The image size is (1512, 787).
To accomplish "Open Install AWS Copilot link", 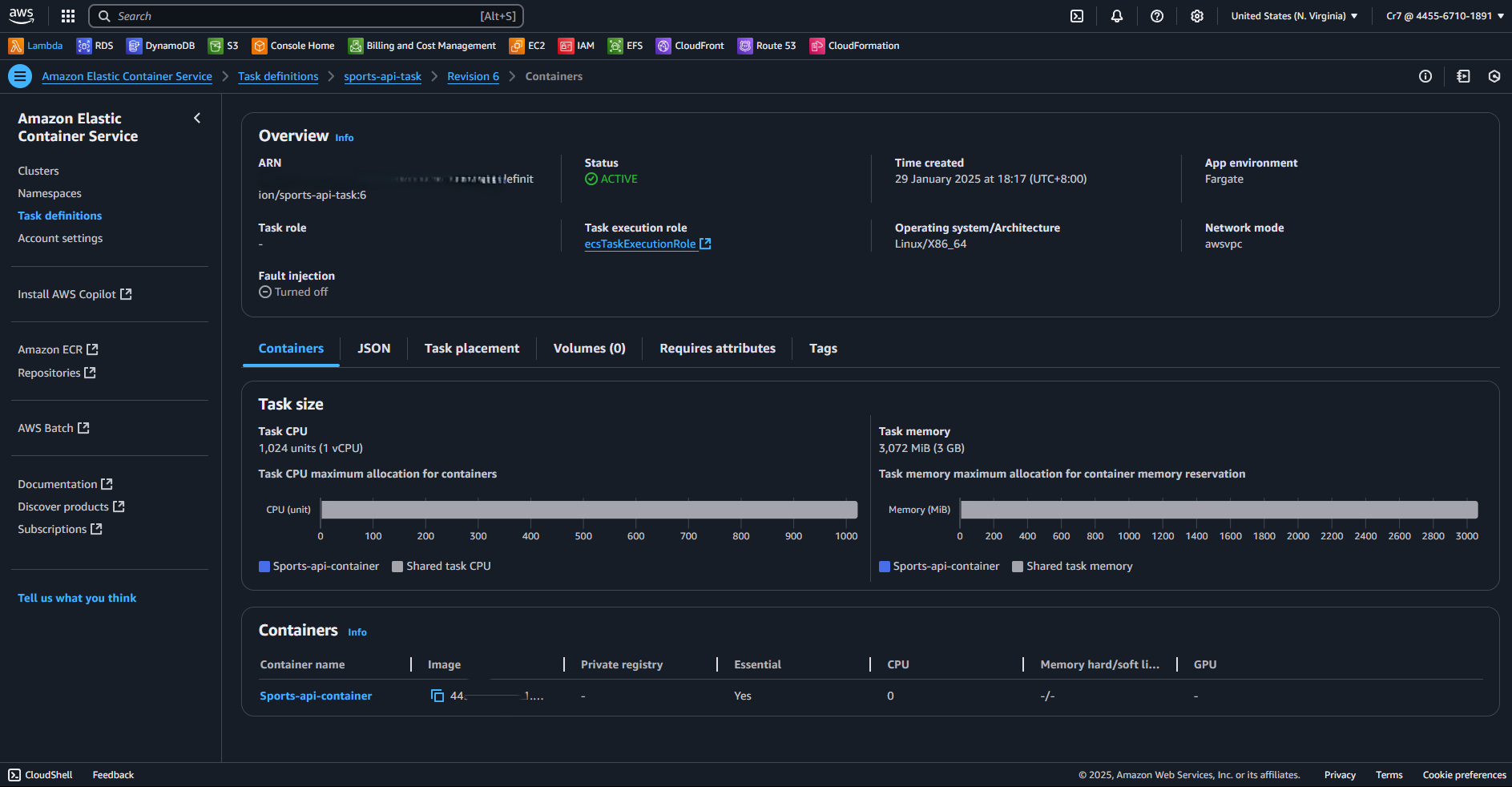I will tap(75, 294).
